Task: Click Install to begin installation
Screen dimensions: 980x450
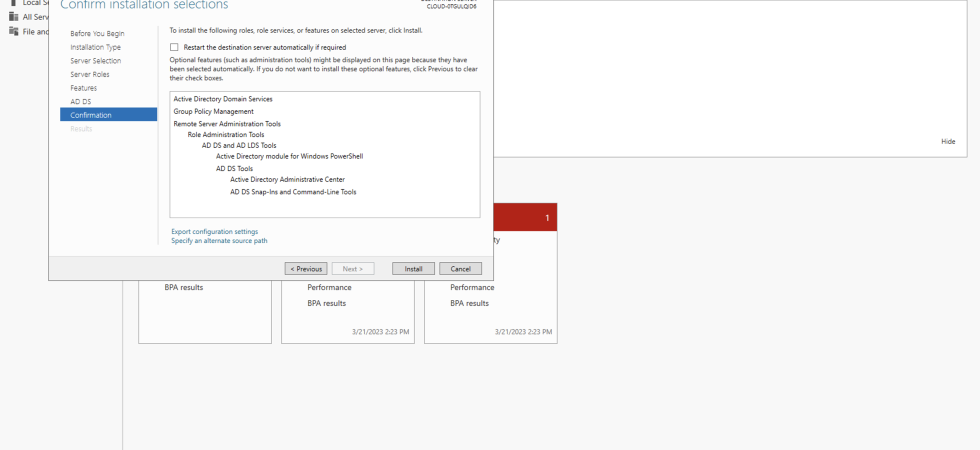Action: (413, 269)
